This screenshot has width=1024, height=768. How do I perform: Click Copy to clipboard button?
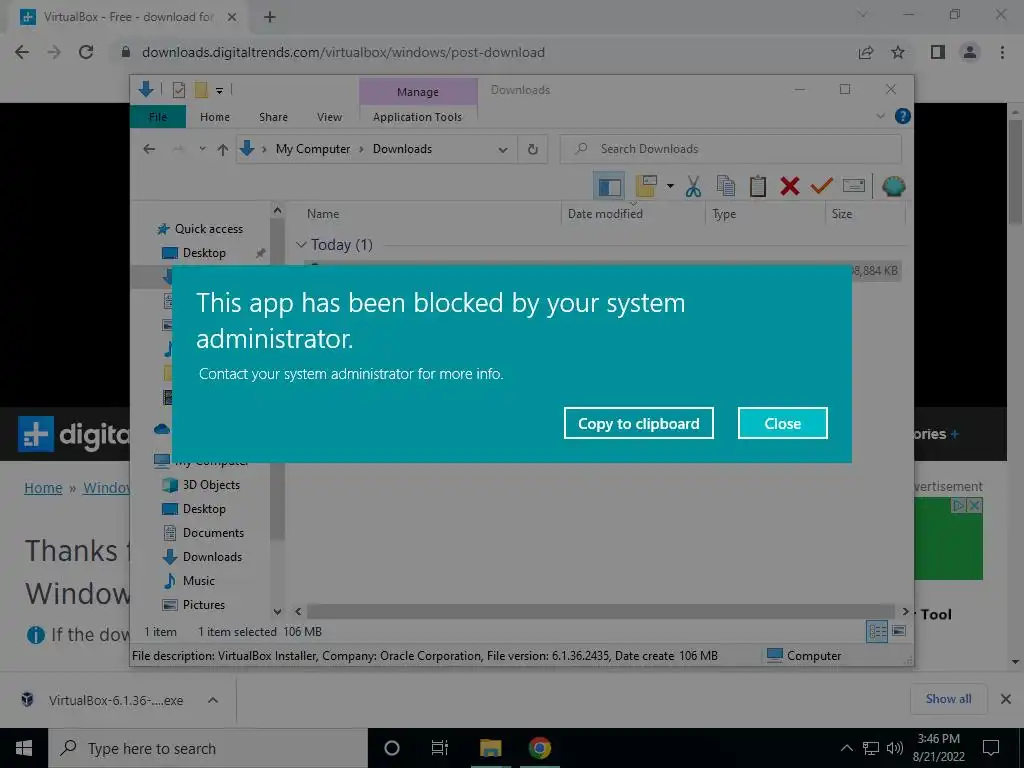coord(638,423)
